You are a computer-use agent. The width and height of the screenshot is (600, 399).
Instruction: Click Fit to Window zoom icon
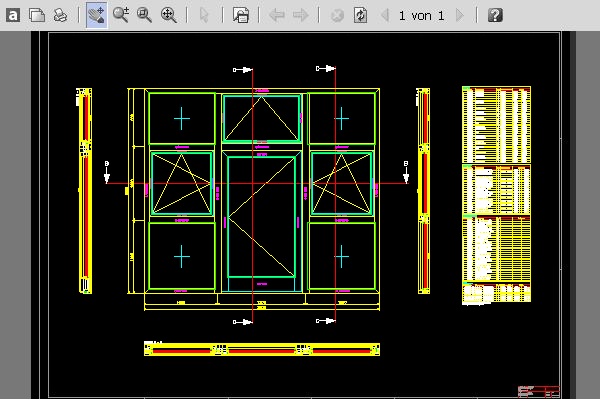click(x=169, y=16)
